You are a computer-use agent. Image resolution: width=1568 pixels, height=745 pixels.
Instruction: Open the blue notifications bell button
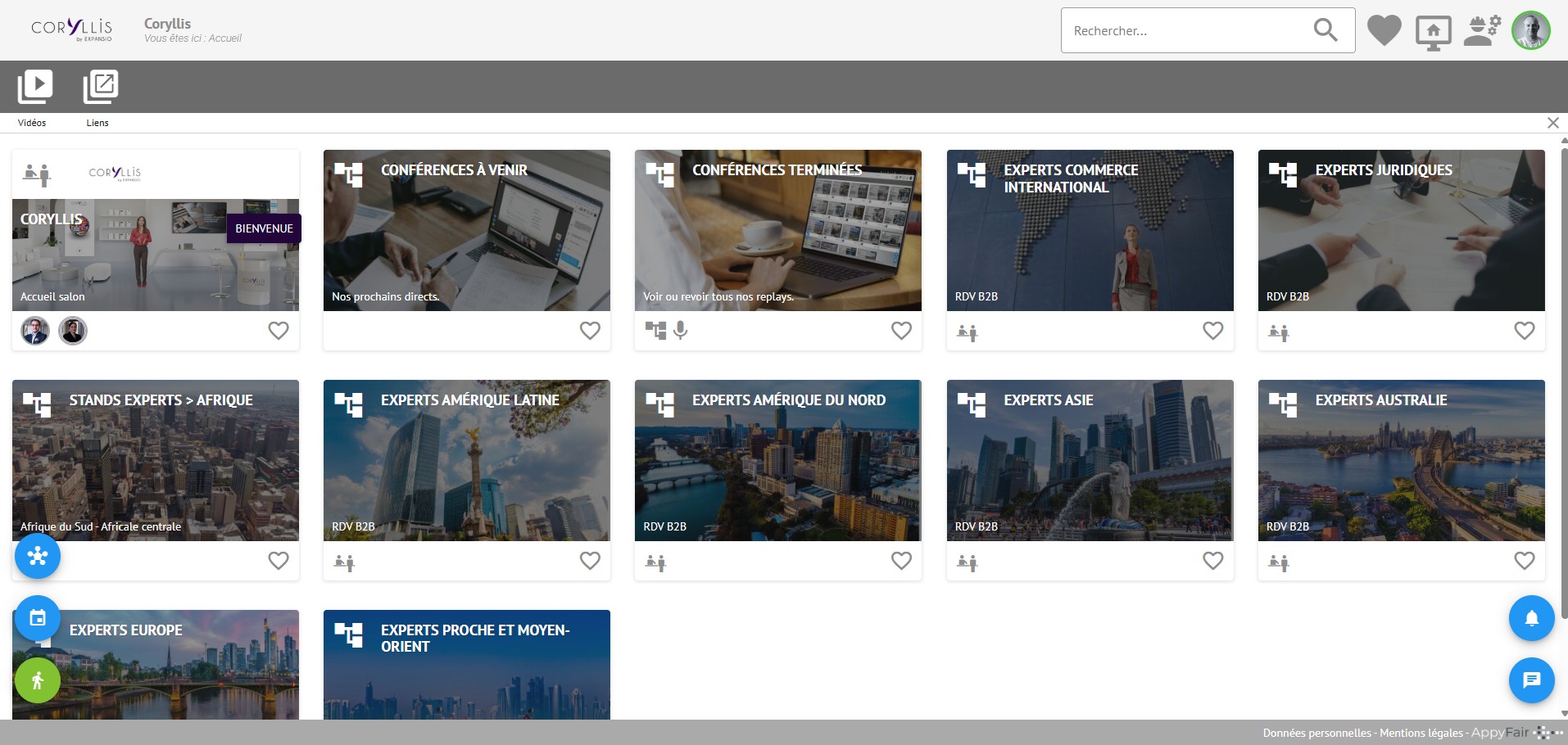[1531, 618]
